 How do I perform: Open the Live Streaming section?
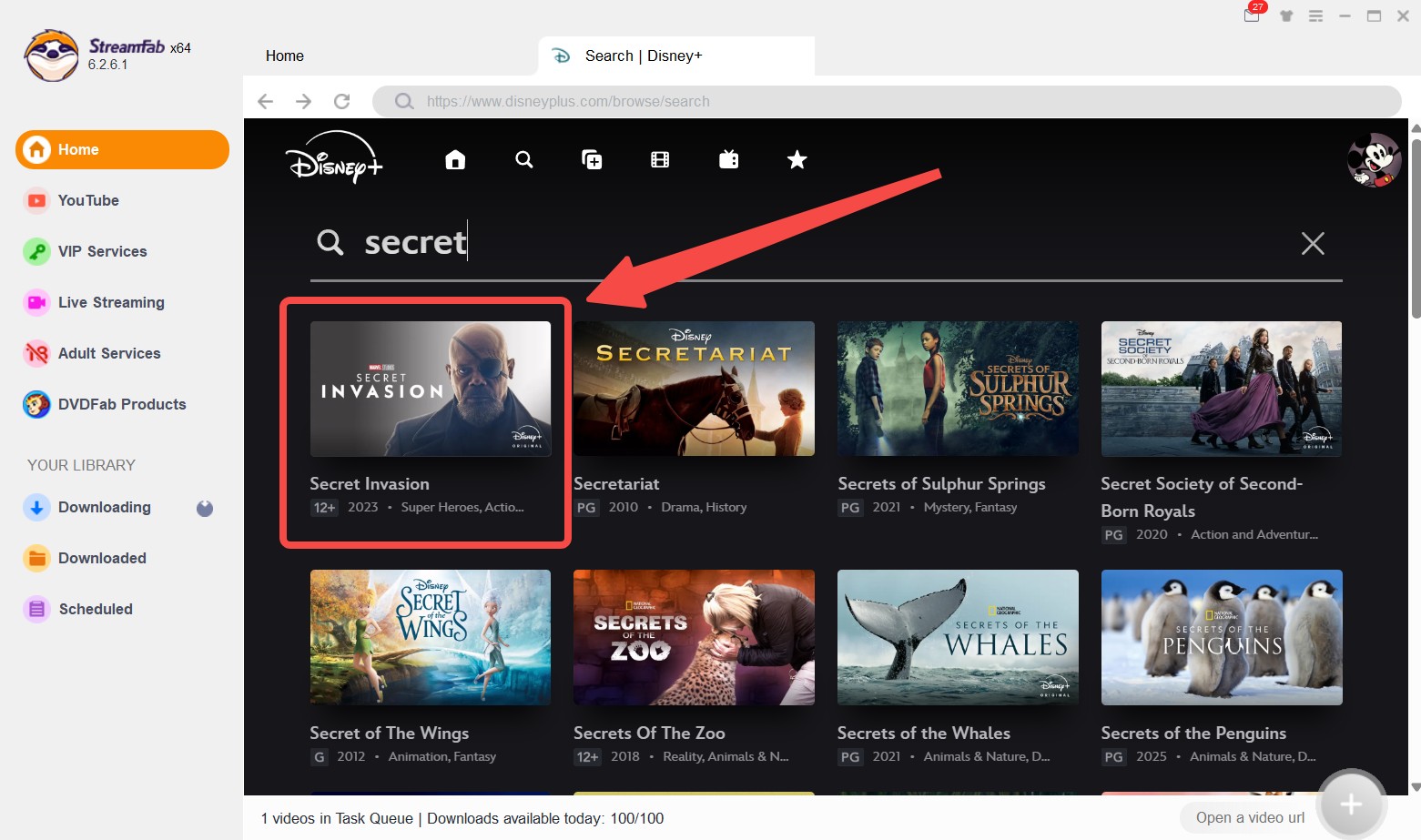coord(110,302)
